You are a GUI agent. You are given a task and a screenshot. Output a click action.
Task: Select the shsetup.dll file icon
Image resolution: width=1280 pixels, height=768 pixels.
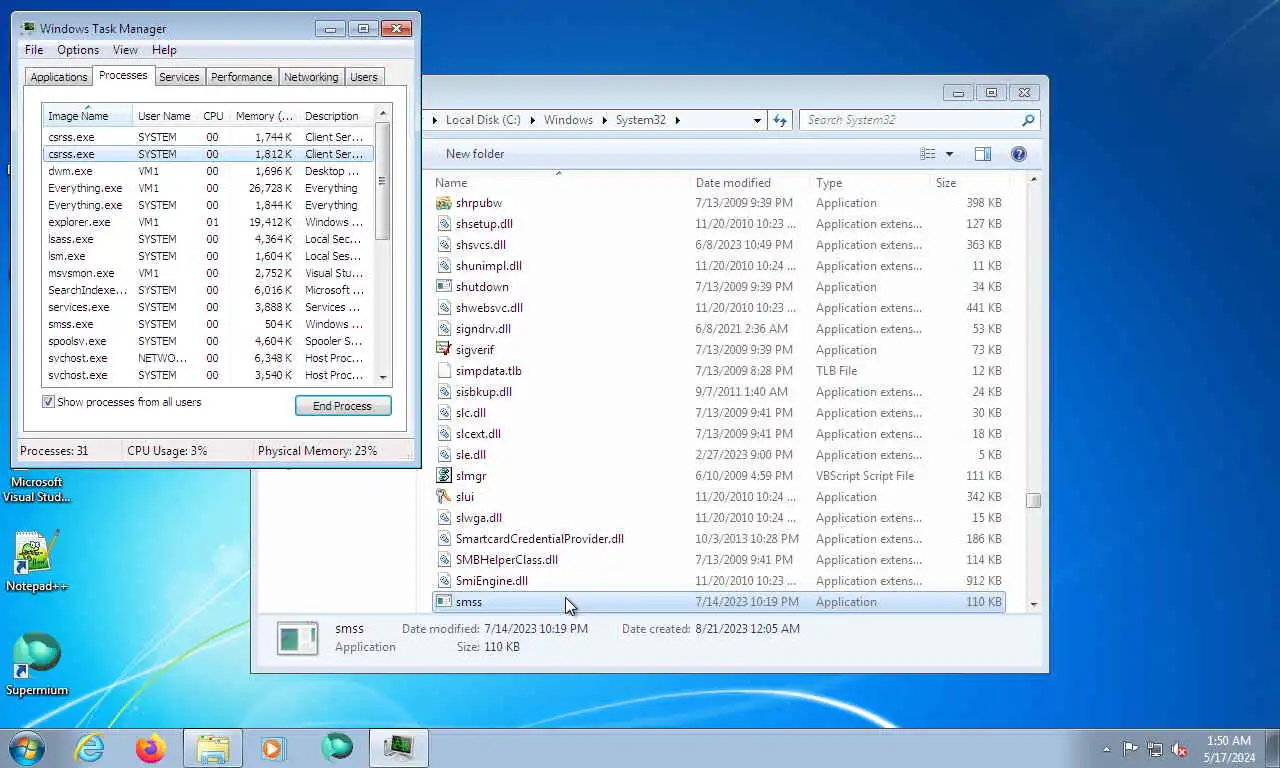point(445,224)
